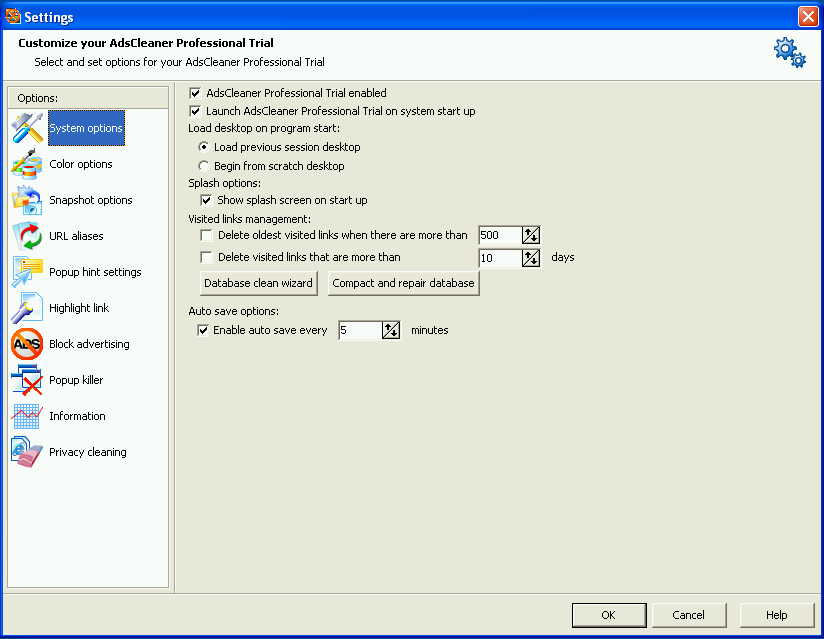
Task: Click Compact and repair database
Action: pos(404,283)
